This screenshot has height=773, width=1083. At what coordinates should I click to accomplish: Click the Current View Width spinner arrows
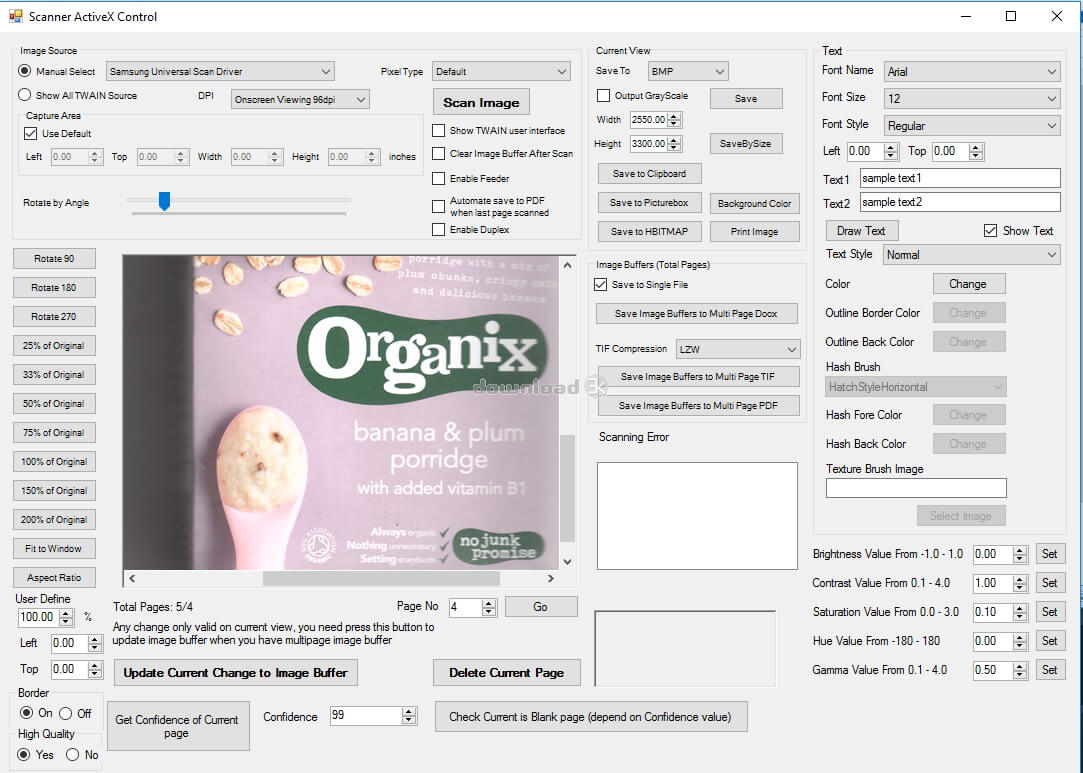[x=674, y=120]
